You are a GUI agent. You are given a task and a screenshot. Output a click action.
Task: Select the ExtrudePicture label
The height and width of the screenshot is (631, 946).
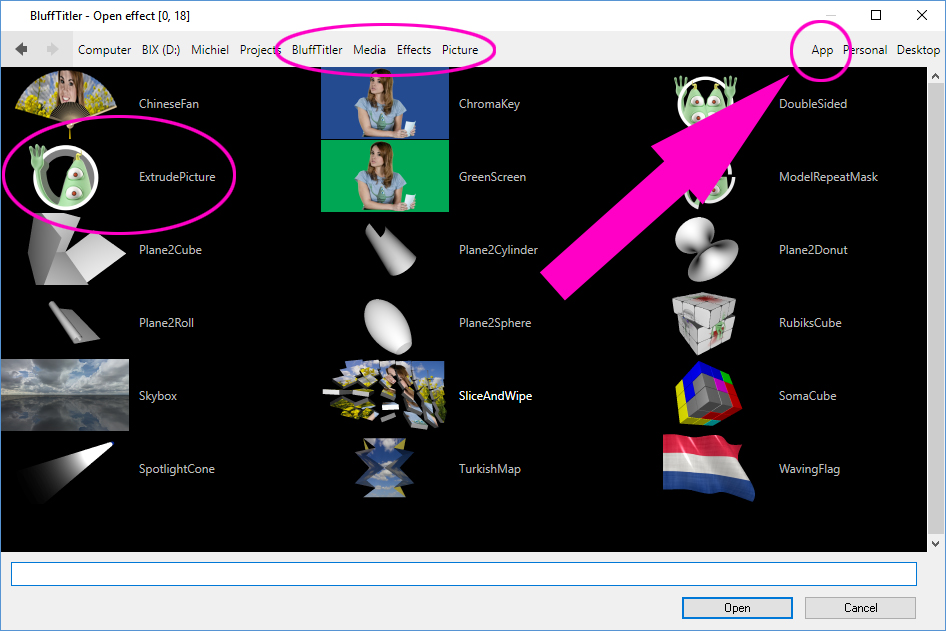click(177, 177)
